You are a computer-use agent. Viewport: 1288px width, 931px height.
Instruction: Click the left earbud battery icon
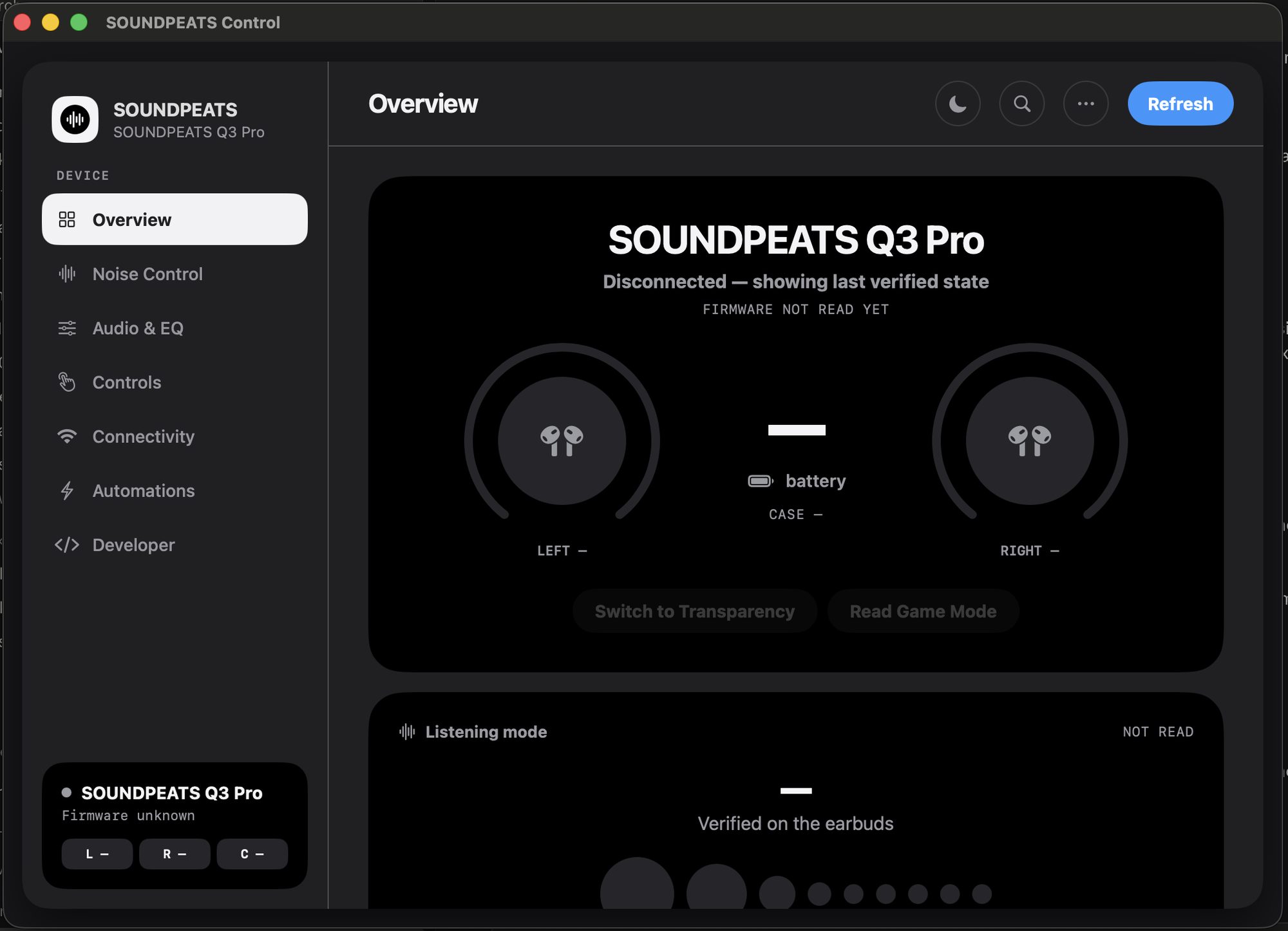562,441
